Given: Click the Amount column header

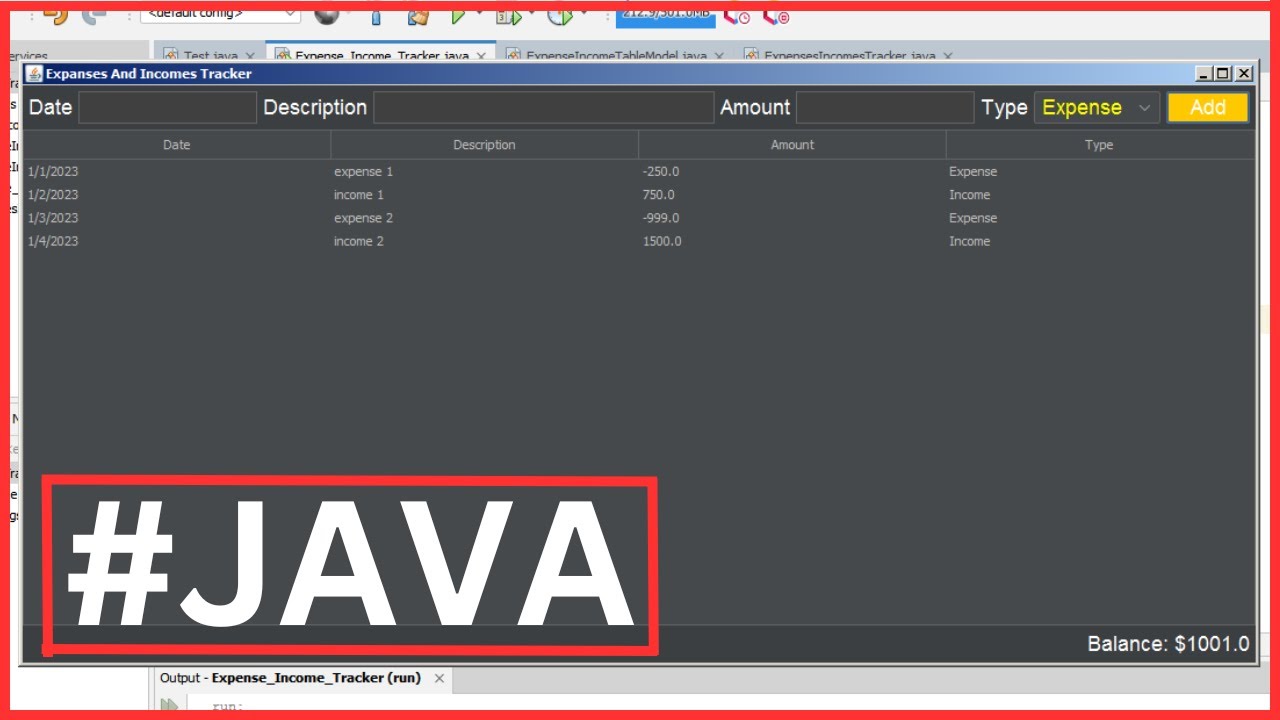Looking at the screenshot, I should click(x=792, y=145).
